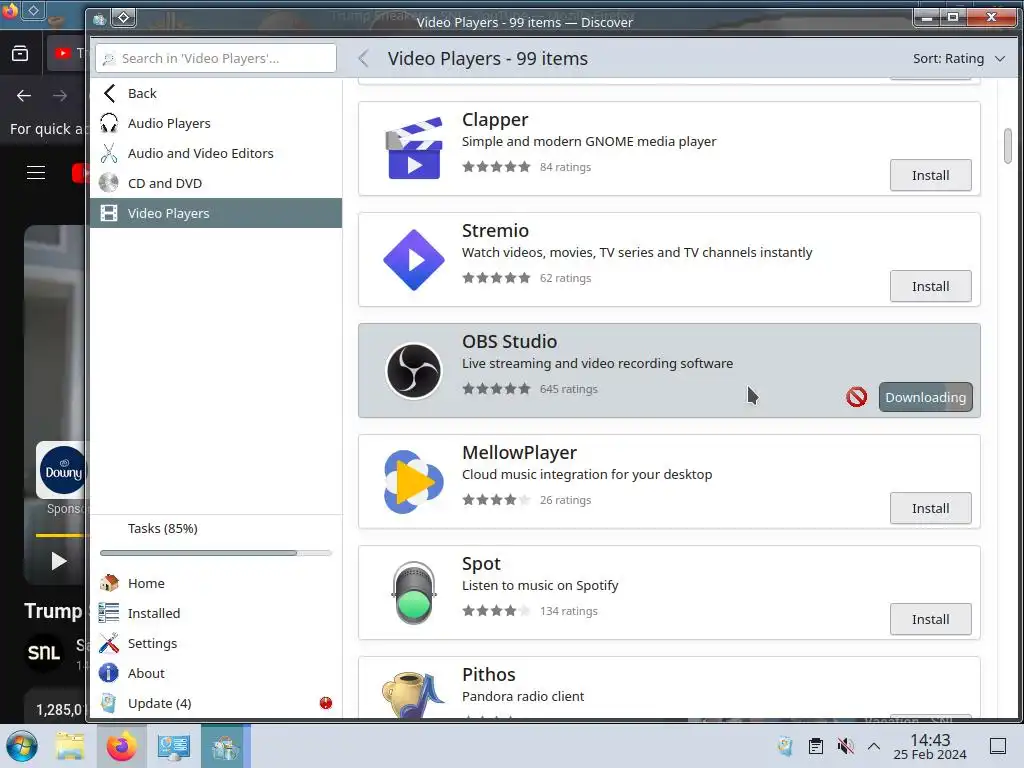Image resolution: width=1024 pixels, height=768 pixels.
Task: Click the Downloading button for OBS Studio
Action: pos(925,397)
